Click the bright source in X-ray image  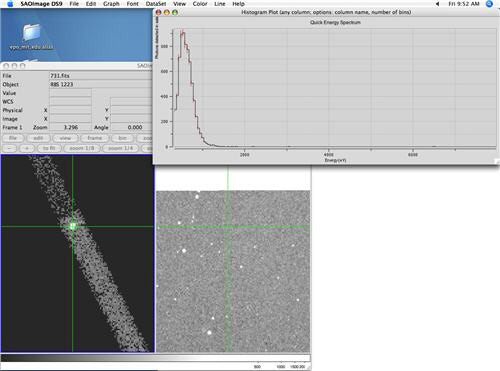[73, 226]
